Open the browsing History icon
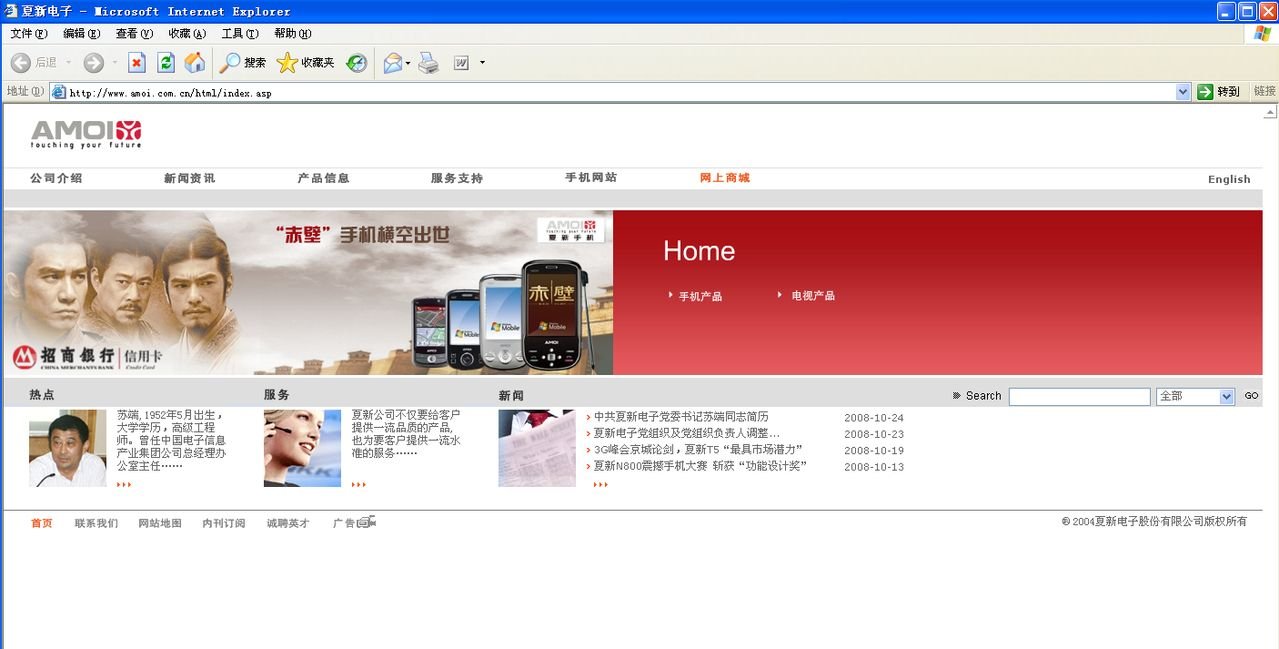This screenshot has height=649, width=1279. click(357, 63)
